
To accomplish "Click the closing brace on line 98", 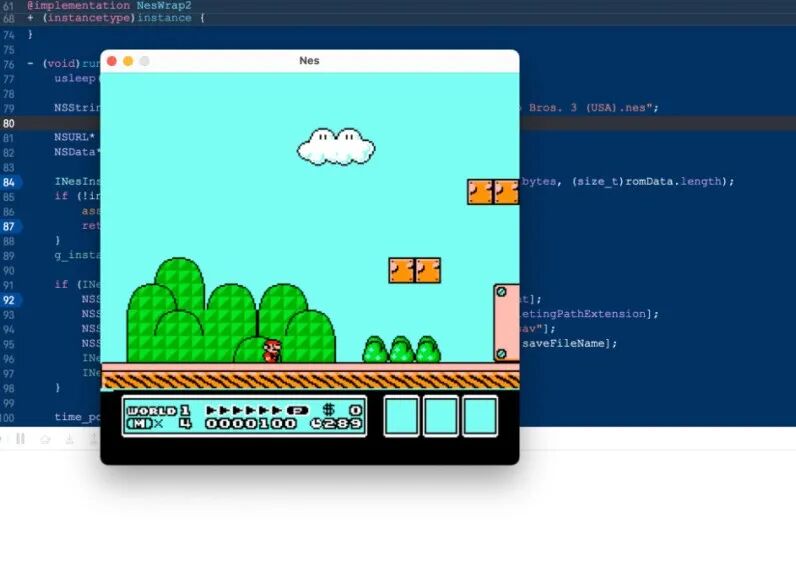I will (57, 387).
